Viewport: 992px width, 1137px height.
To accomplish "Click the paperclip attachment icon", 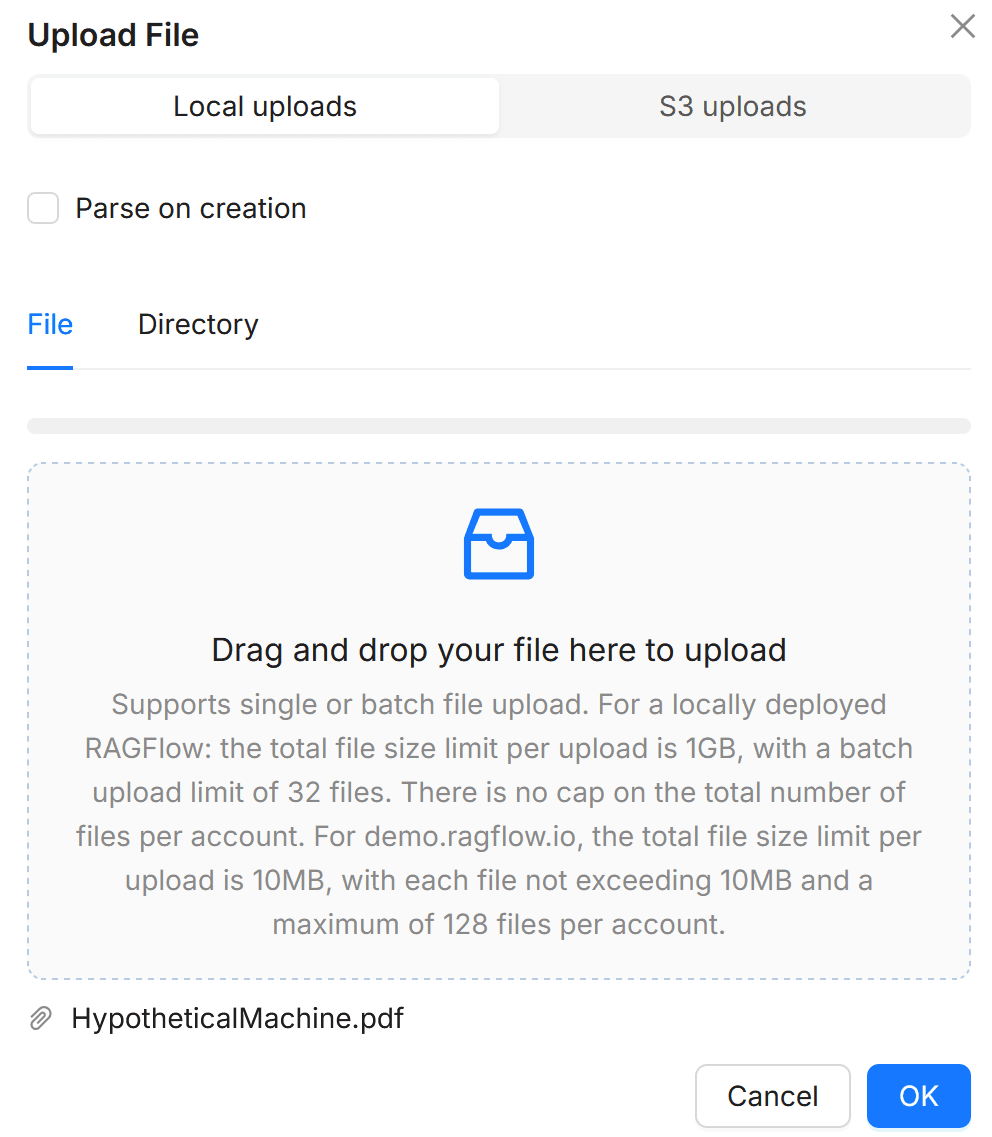I will 41,1017.
